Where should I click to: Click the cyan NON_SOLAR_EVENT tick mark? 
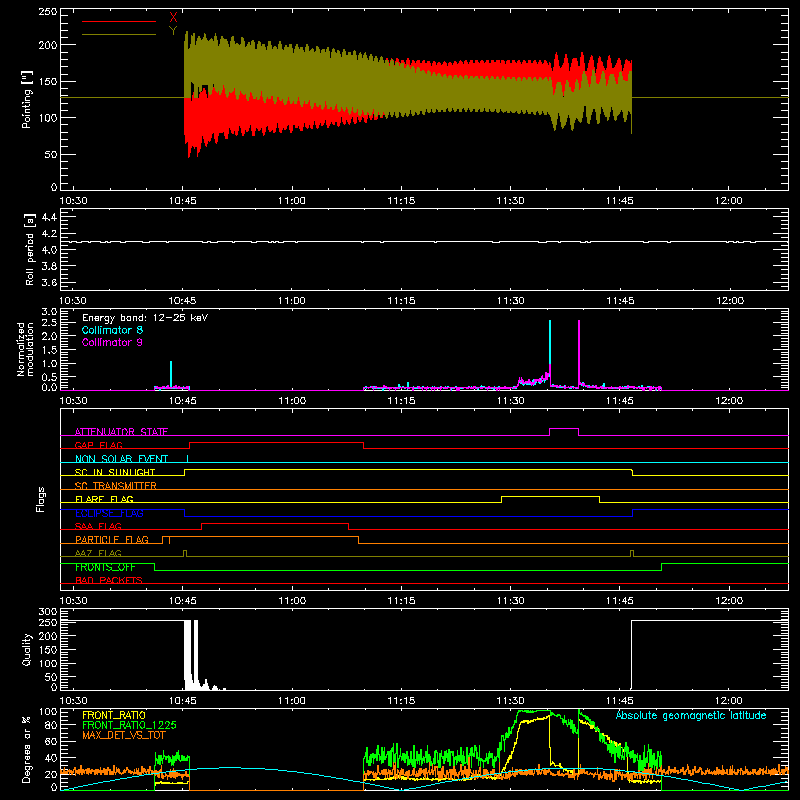[187, 459]
